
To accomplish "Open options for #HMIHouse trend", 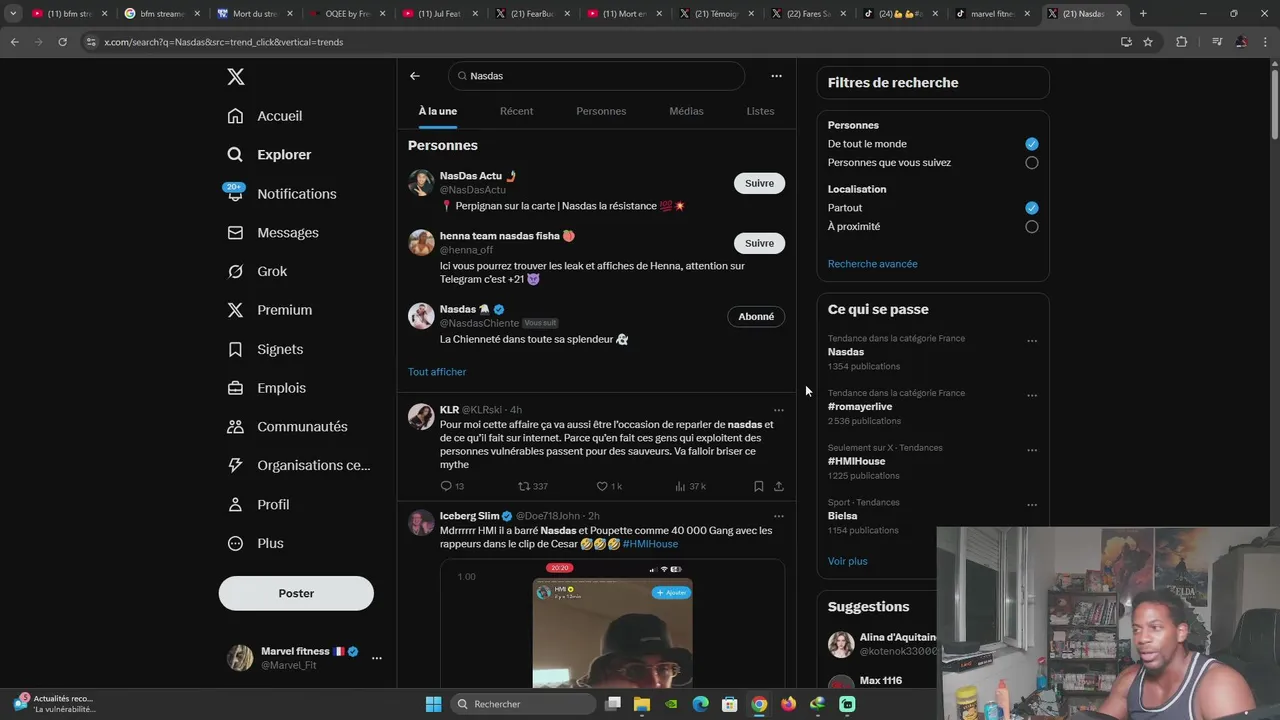I will (x=1032, y=451).
